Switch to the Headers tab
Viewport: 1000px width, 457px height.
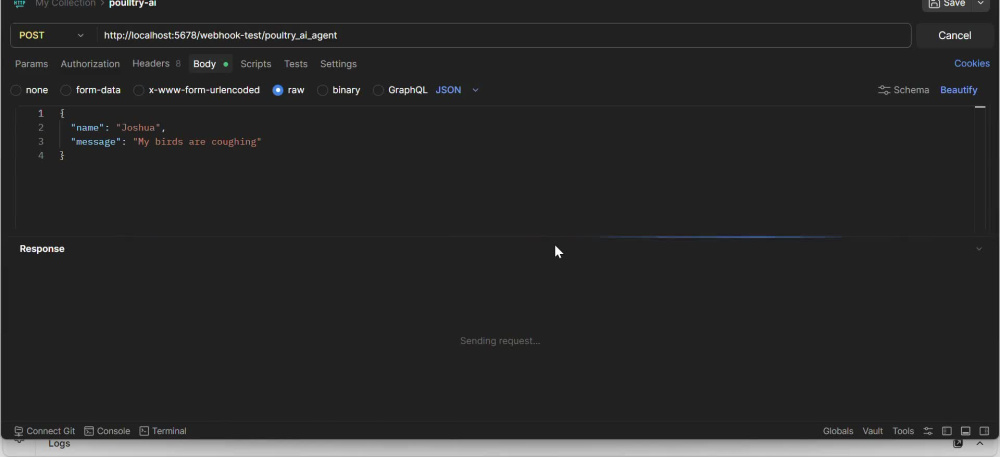tap(156, 64)
